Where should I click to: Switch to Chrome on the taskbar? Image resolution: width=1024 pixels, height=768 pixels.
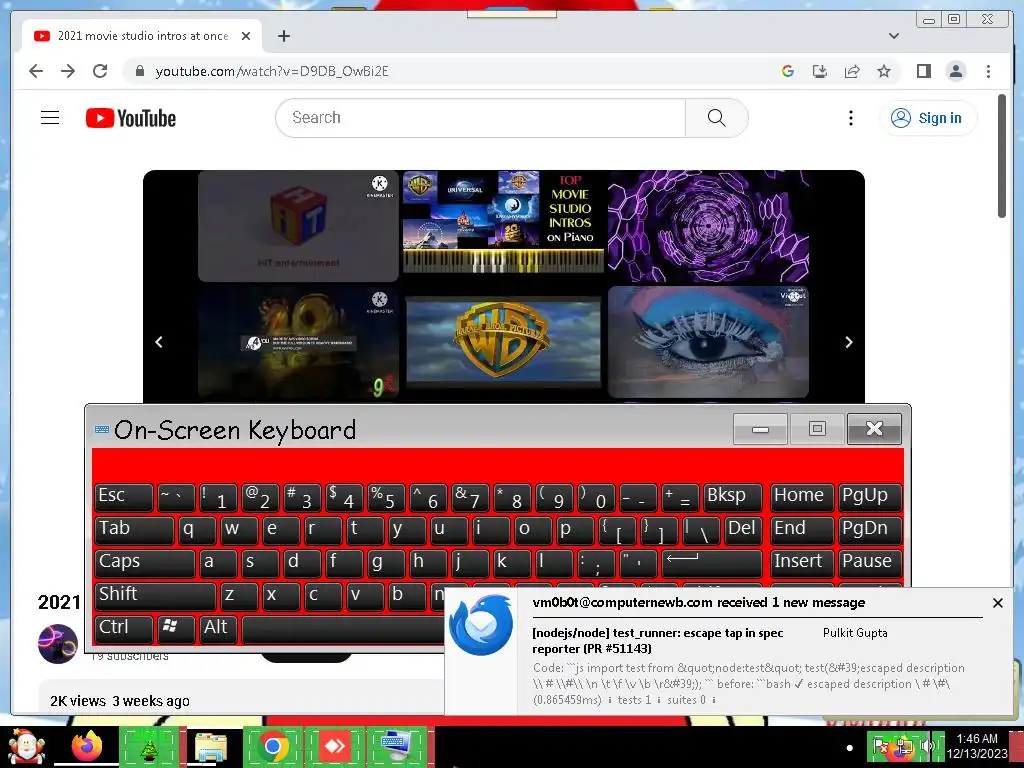[x=273, y=746]
